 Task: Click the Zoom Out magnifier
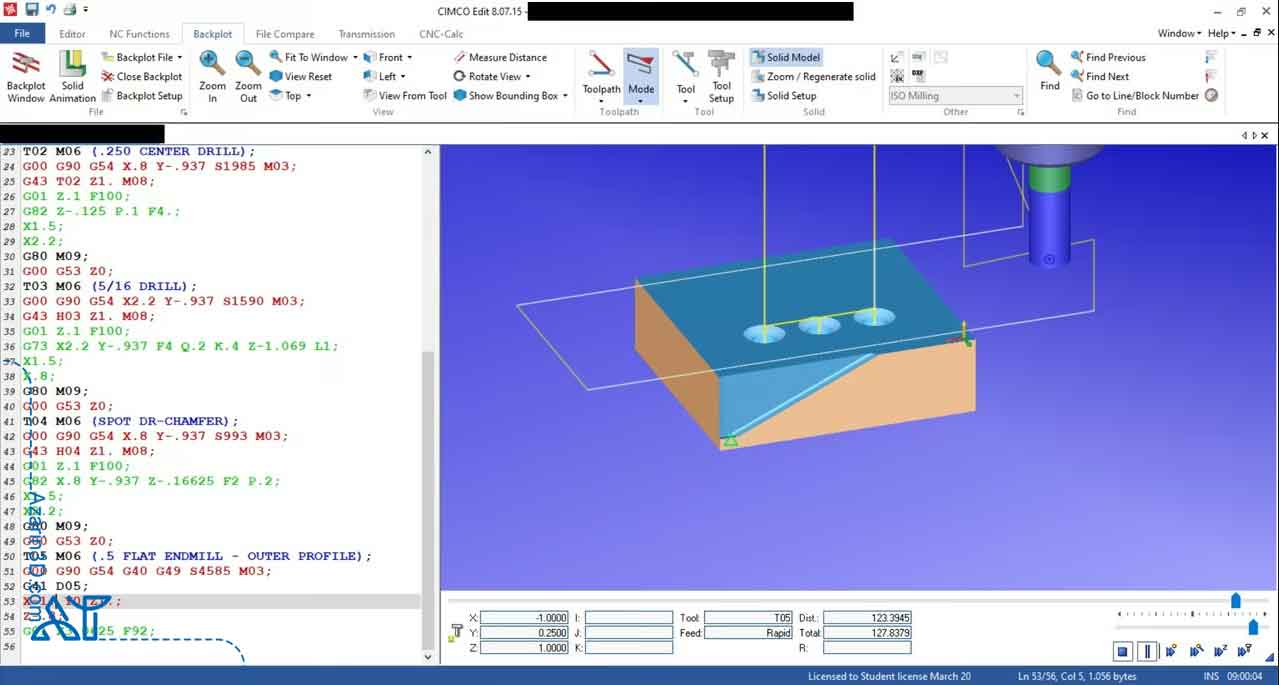248,76
